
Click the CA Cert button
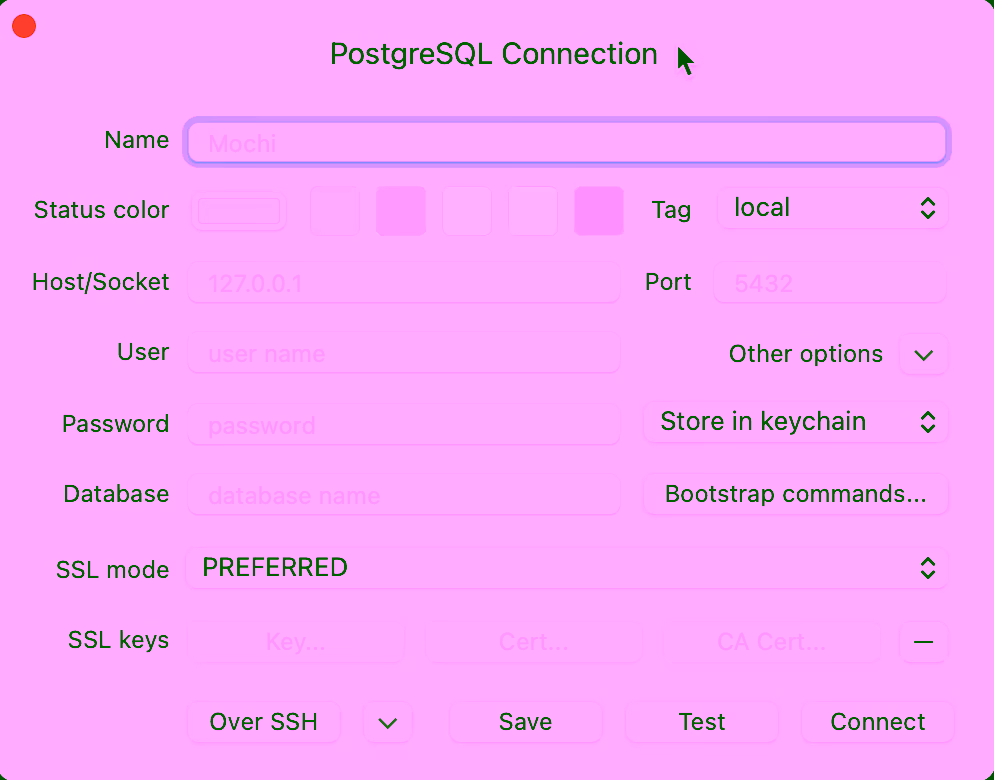(771, 642)
